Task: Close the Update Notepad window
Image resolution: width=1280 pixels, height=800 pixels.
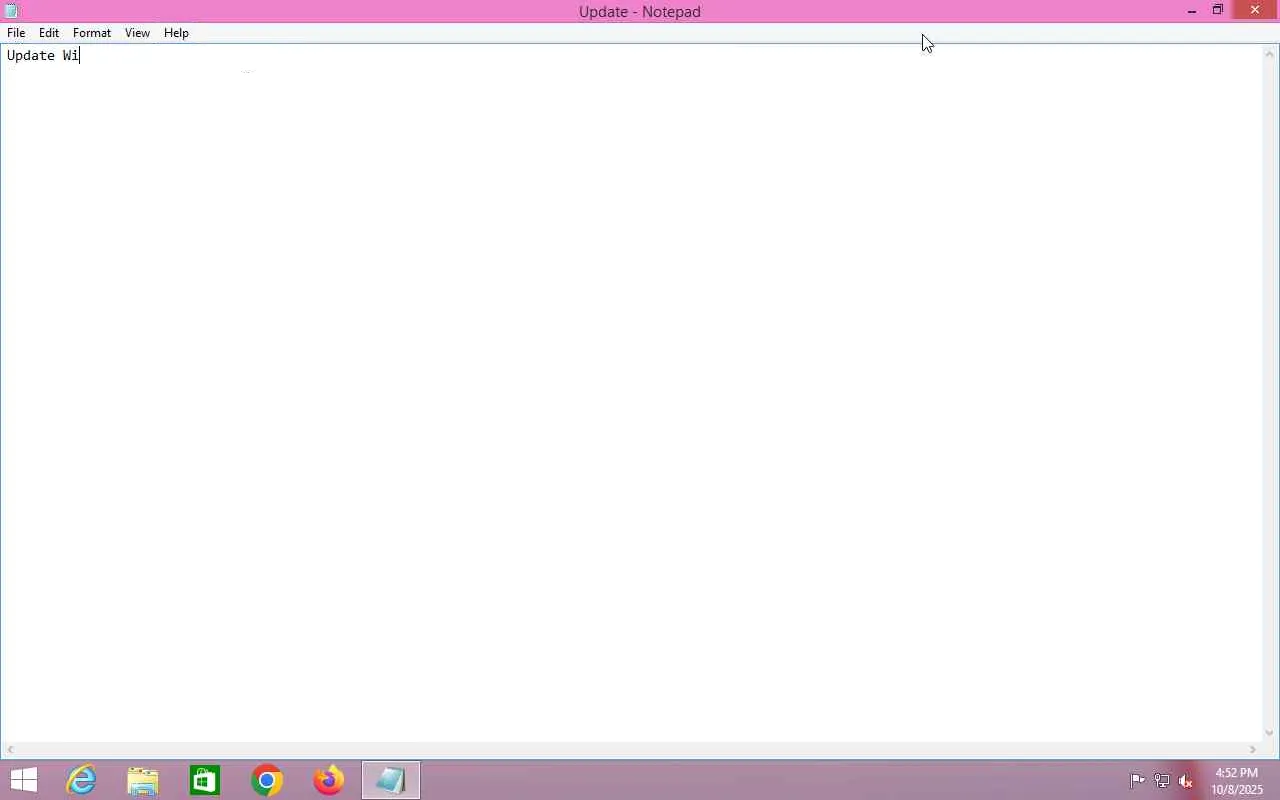Action: [1255, 10]
